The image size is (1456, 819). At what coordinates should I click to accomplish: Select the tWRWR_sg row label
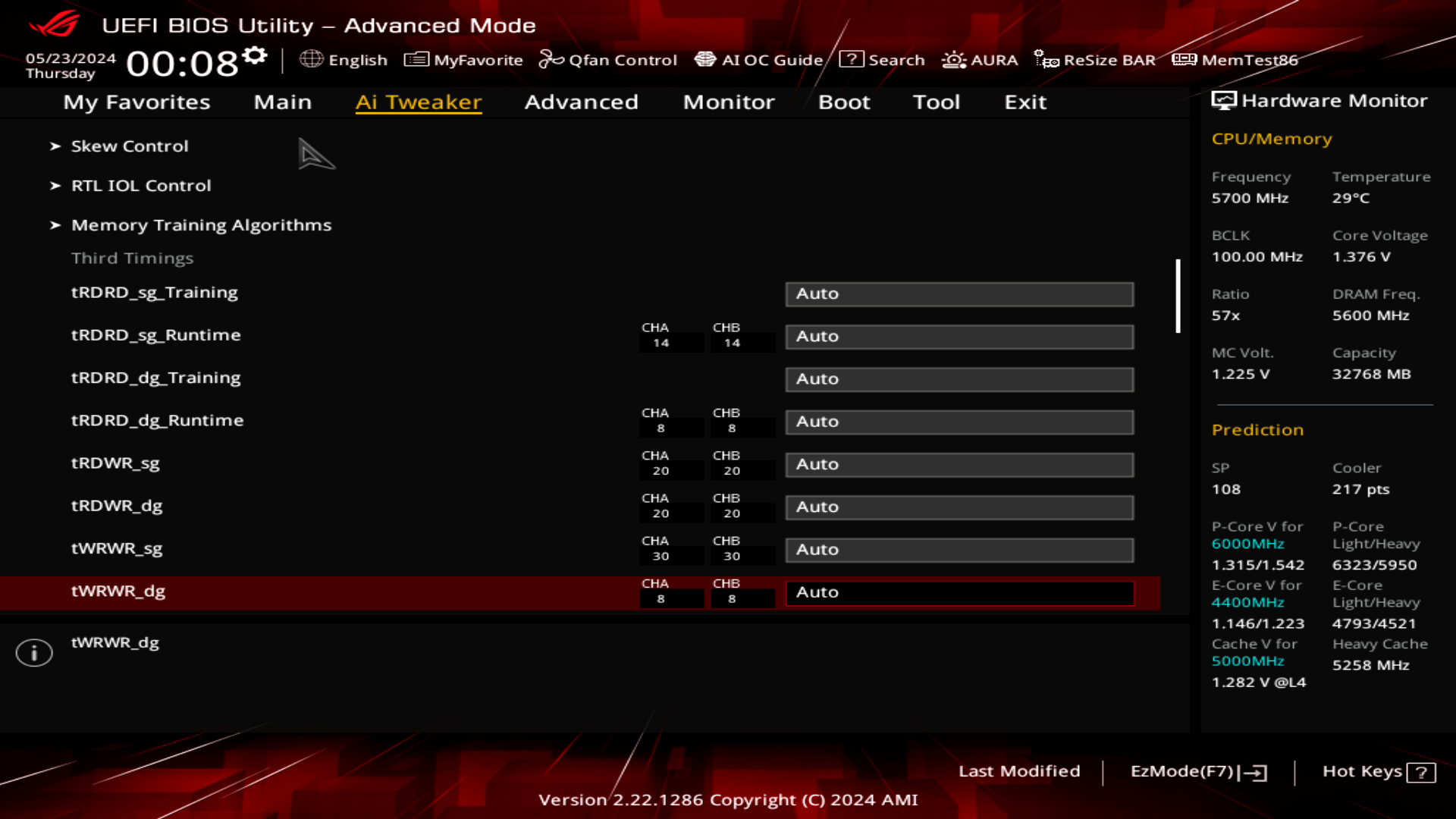117,548
